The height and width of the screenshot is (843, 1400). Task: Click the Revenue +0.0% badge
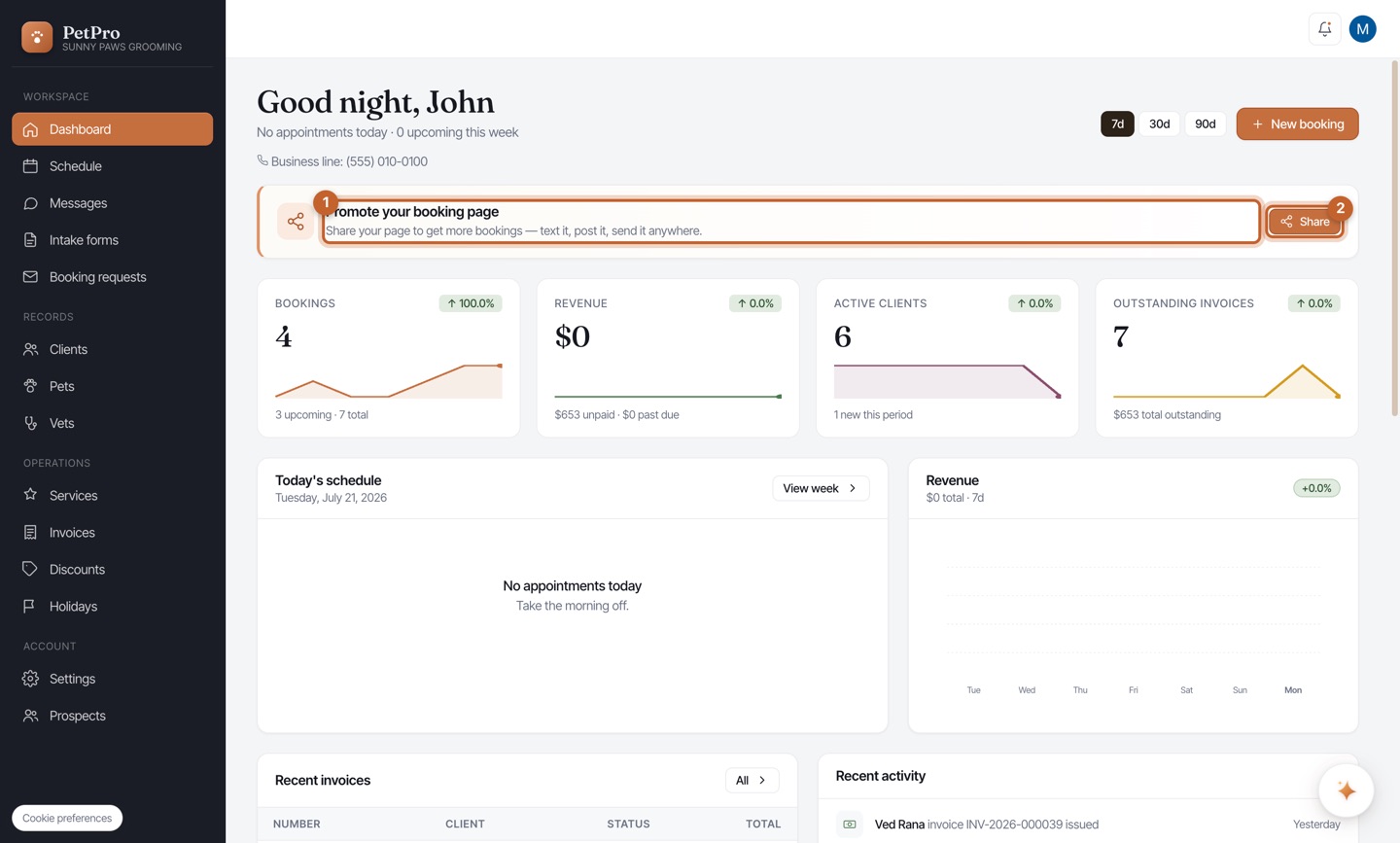[1316, 488]
